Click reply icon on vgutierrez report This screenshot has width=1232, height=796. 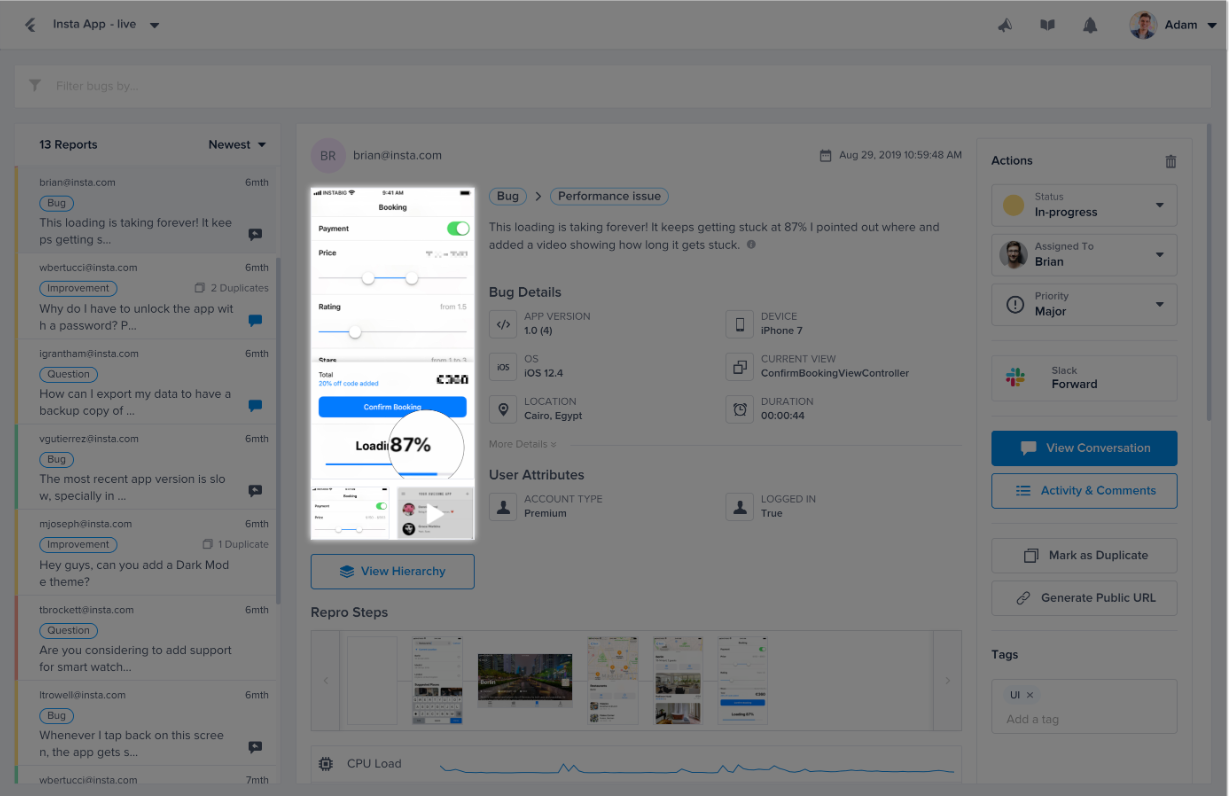255,491
